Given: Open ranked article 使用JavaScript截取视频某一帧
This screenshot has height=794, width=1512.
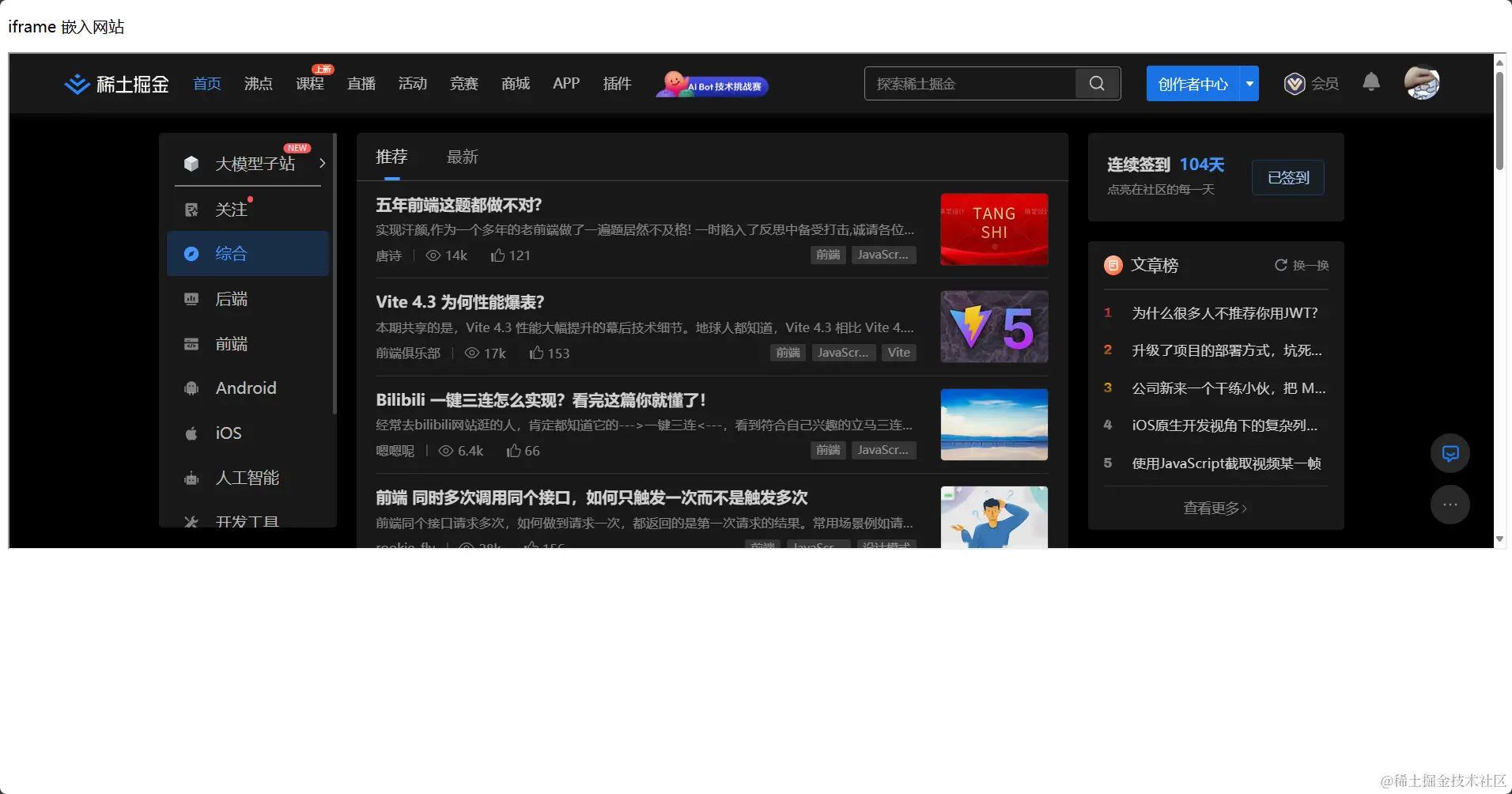Looking at the screenshot, I should 1227,463.
